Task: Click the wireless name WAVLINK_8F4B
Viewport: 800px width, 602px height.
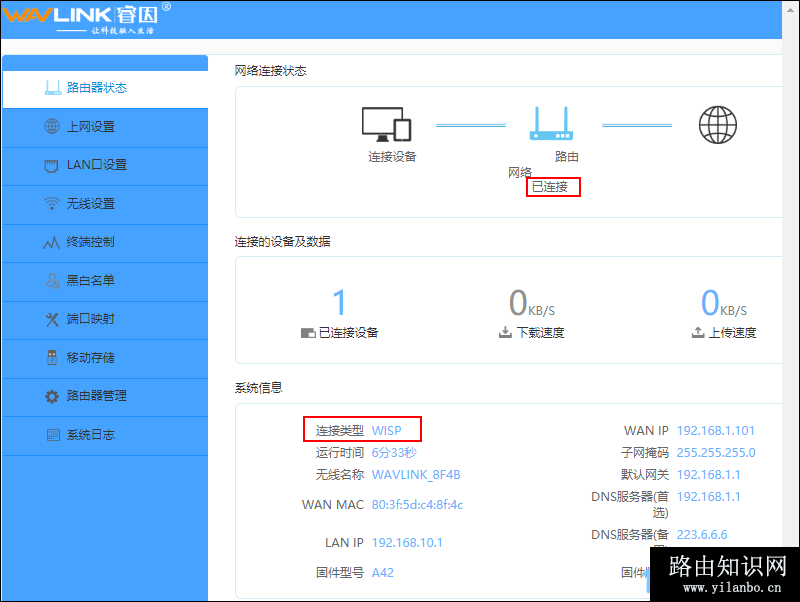Action: click(x=416, y=475)
